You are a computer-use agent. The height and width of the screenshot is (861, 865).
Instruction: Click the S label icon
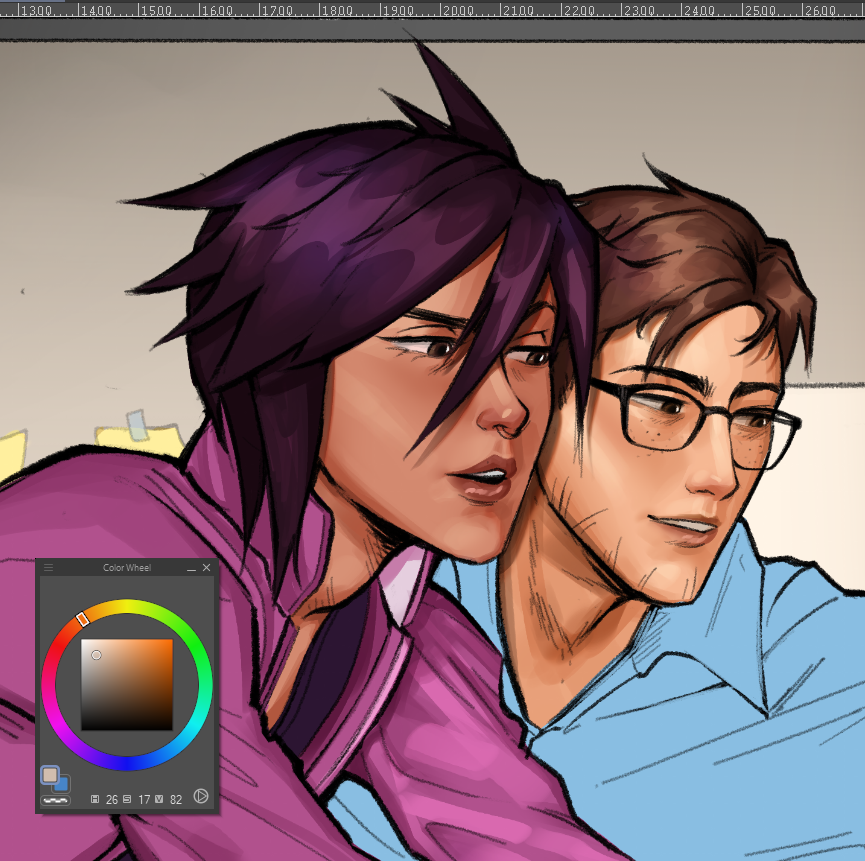(x=127, y=799)
